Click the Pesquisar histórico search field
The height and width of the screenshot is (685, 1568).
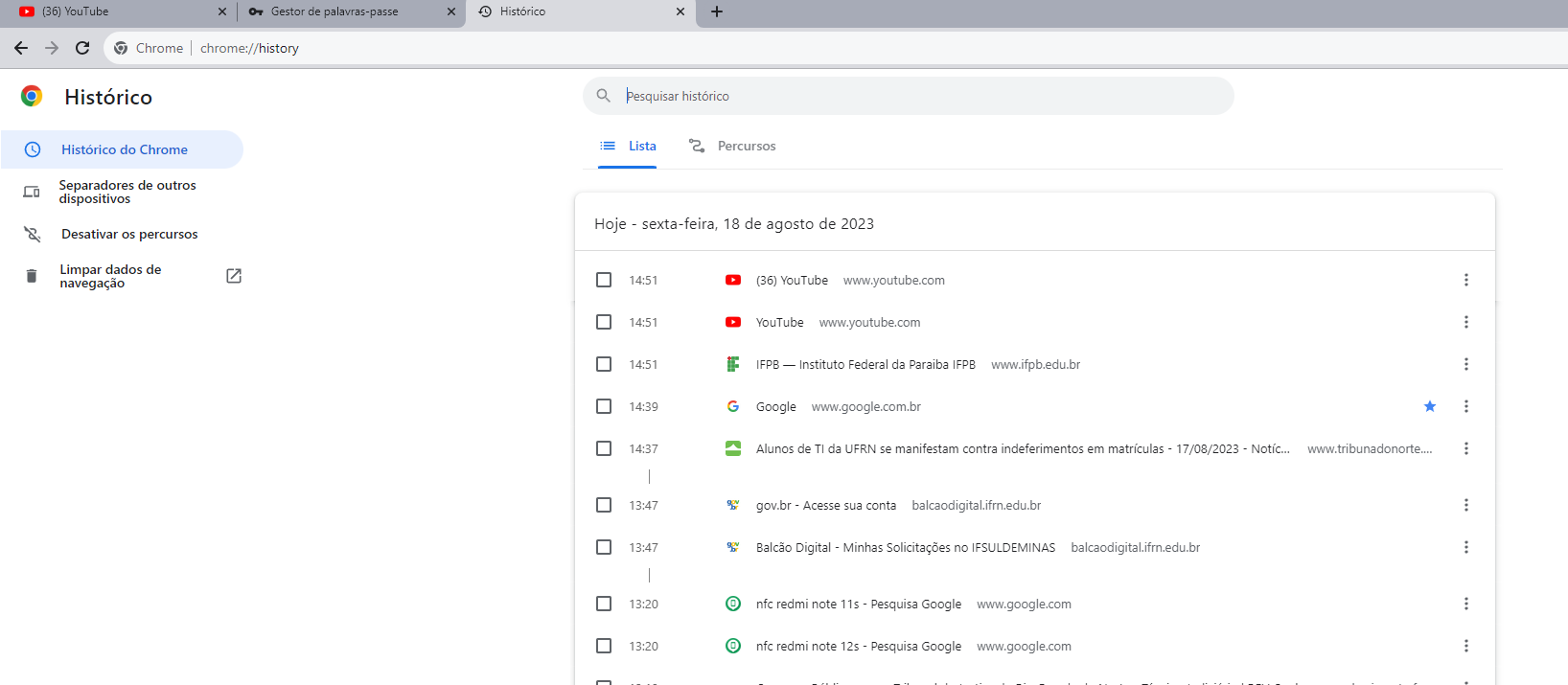908,96
